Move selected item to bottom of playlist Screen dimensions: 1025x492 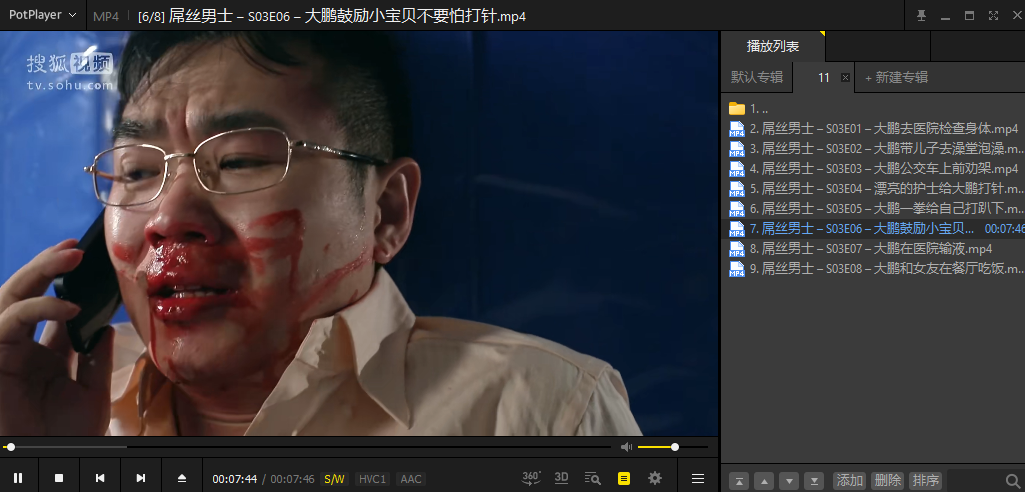(814, 481)
